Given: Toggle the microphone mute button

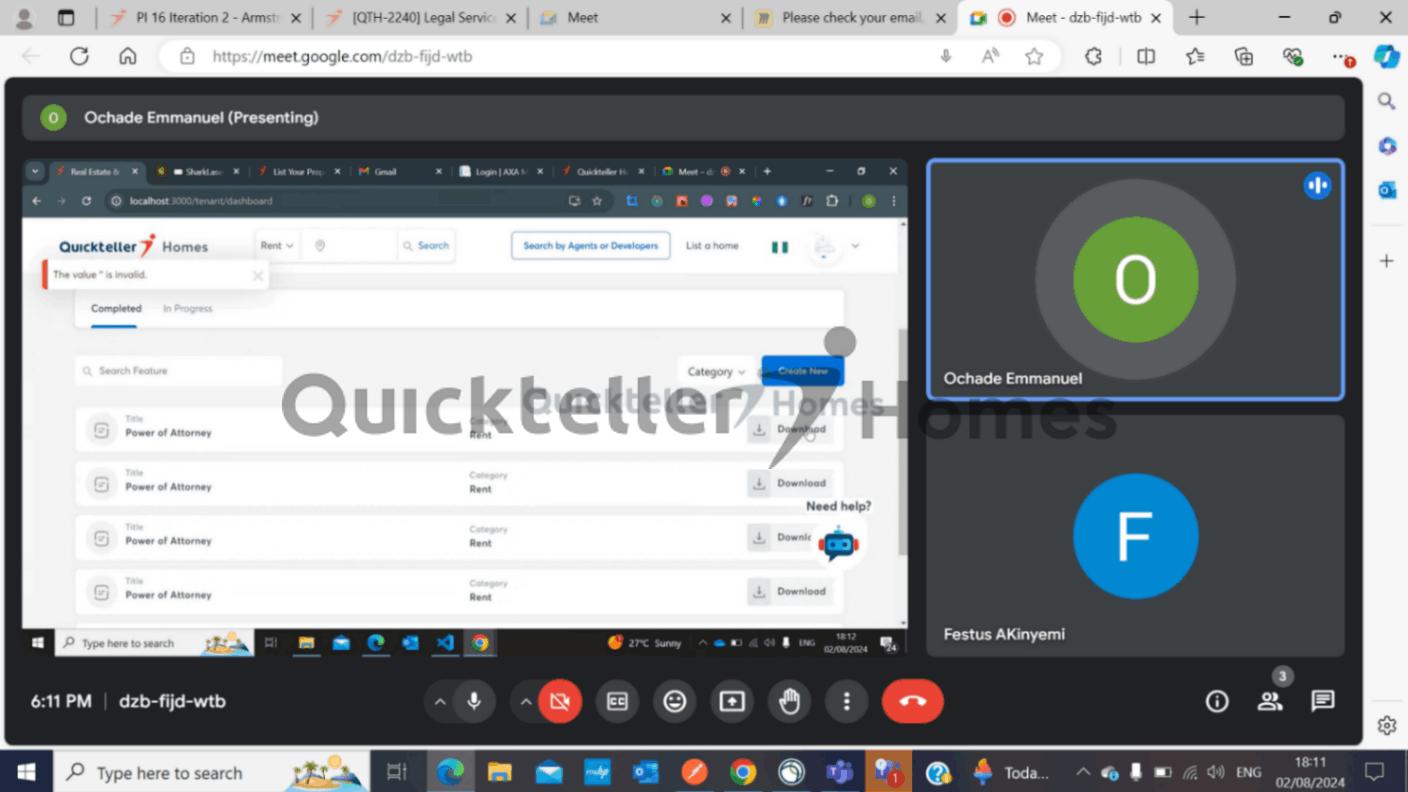Looking at the screenshot, I should click(474, 702).
